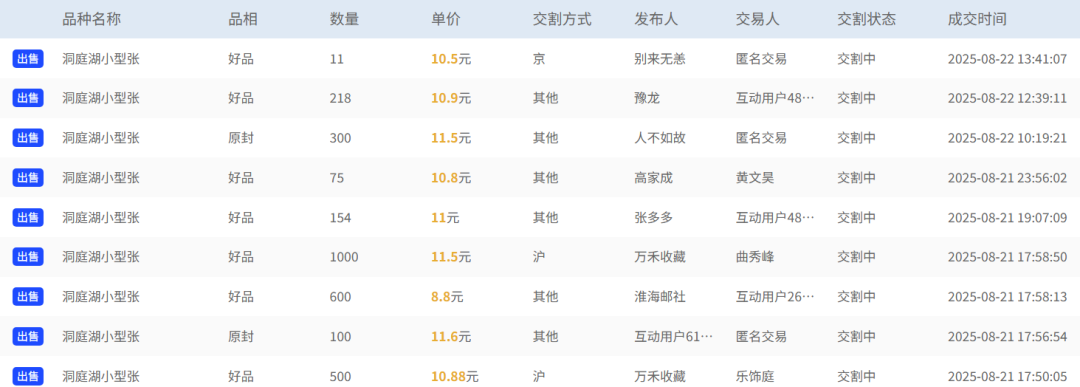
Task: Open publisher 别来无恙
Action: pos(659,59)
